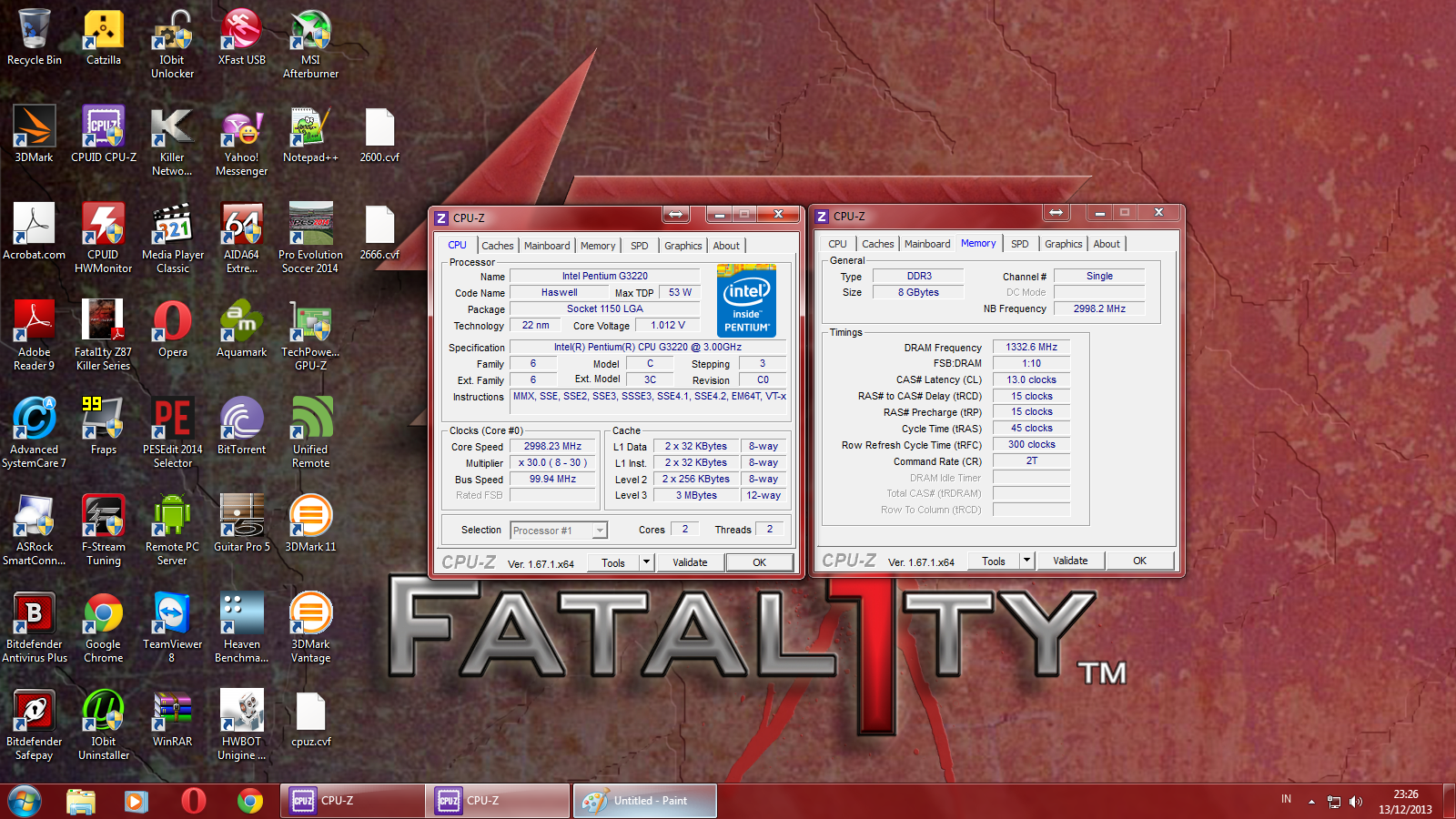This screenshot has height=819, width=1456.
Task: Open Mainboard tab in left CPU-Z
Action: point(547,246)
